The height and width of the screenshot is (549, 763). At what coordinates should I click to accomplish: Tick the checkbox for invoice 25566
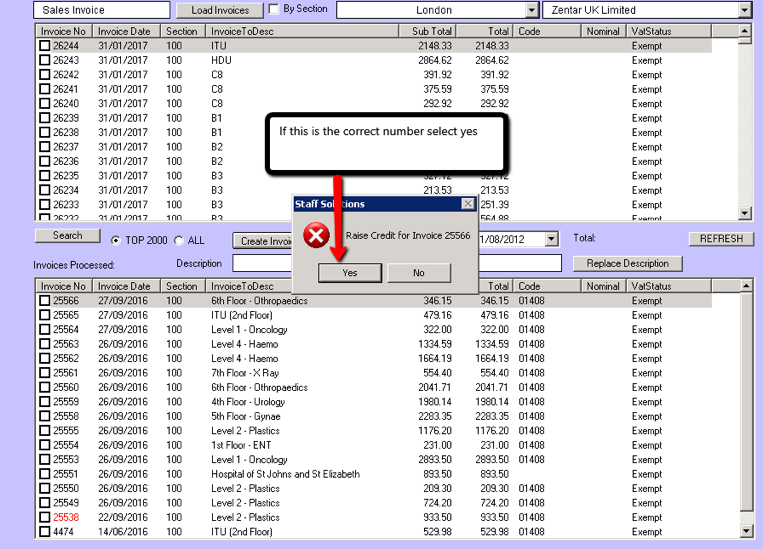pyautogui.click(x=45, y=301)
